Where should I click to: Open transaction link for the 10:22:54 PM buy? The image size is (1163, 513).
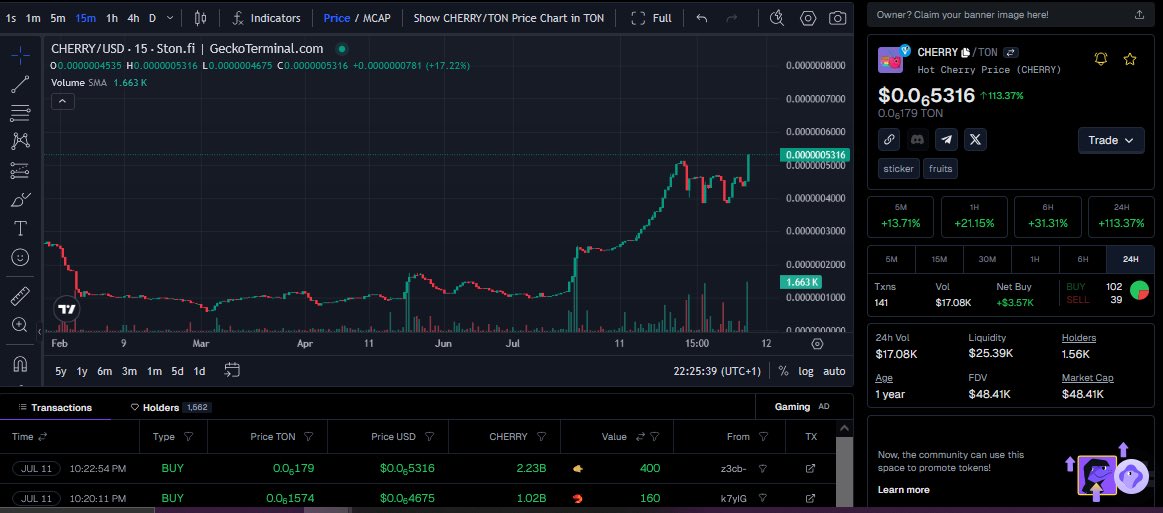(810, 469)
